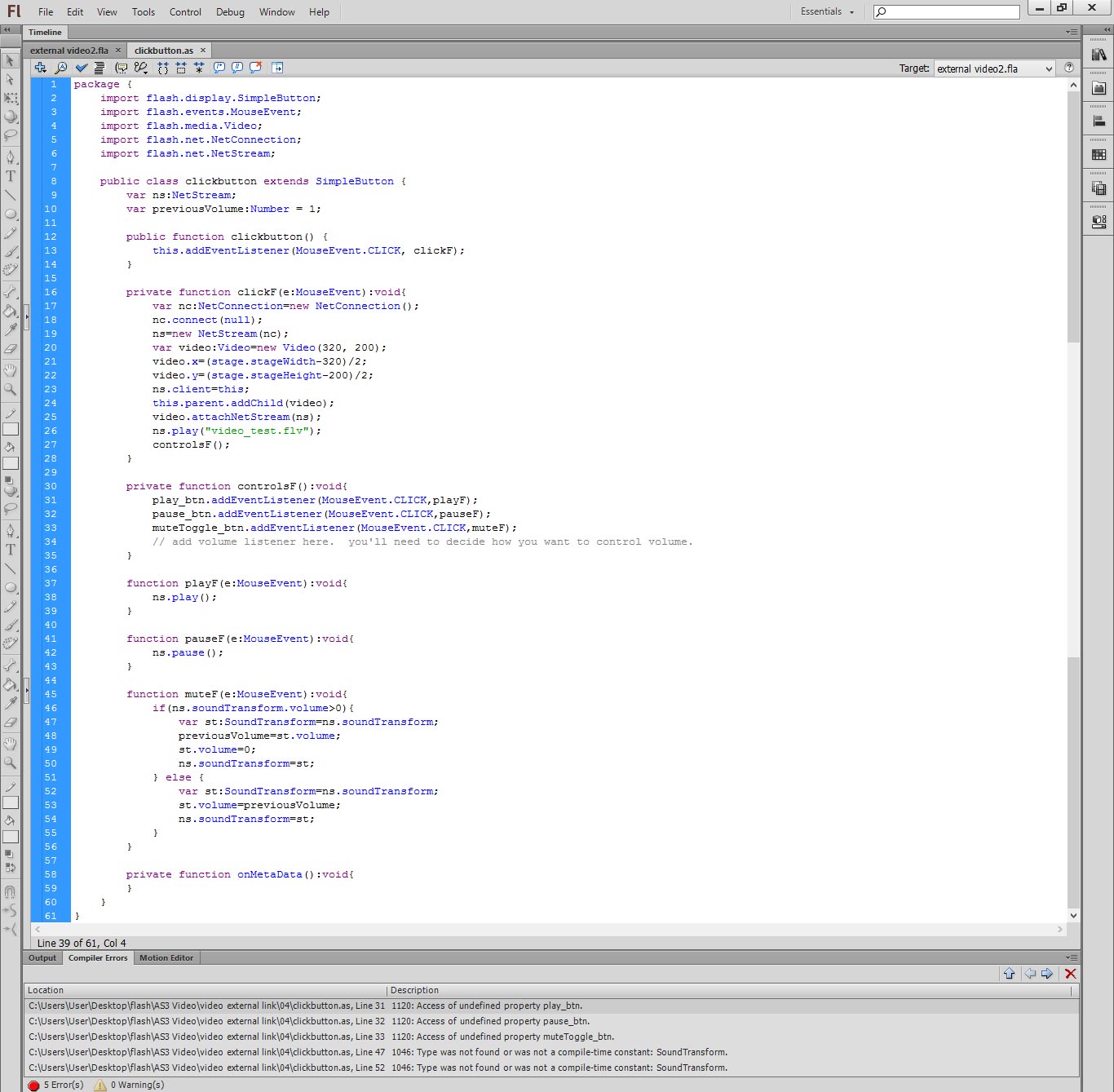The image size is (1114, 1092).
Task: Close the external video2.fla tab
Action: coord(117,51)
